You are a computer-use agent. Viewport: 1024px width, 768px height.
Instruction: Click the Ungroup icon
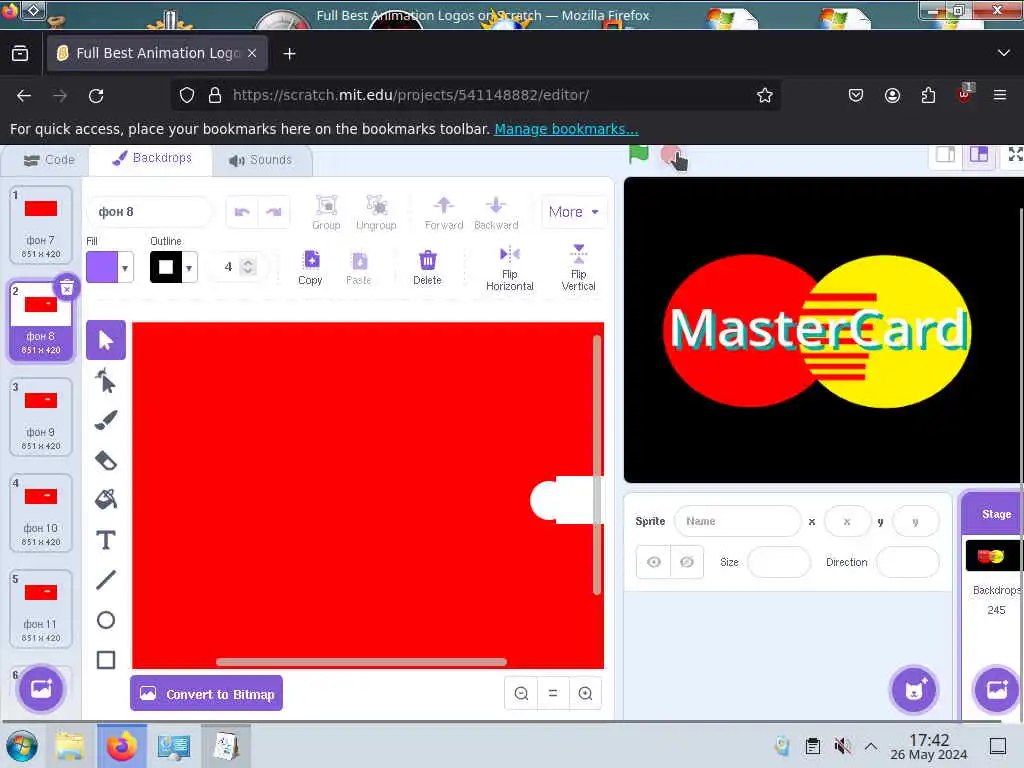376,213
